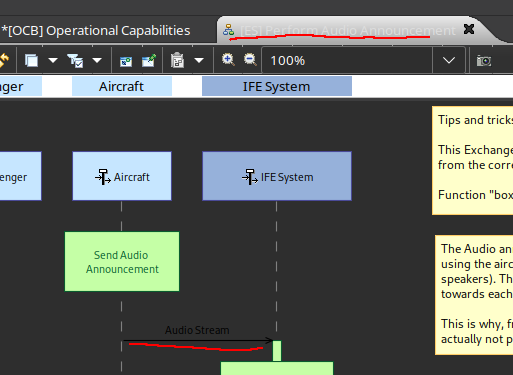Click the yellow refresh arrows toolbar icon
Viewport: 513px width, 375px height.
click(x=4, y=60)
